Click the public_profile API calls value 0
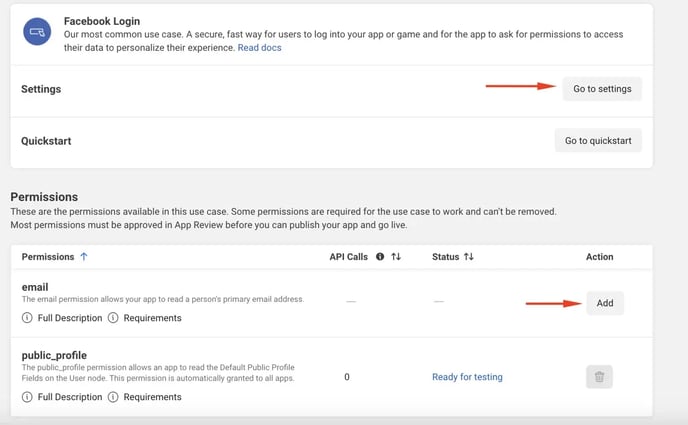688x425 pixels. (347, 377)
